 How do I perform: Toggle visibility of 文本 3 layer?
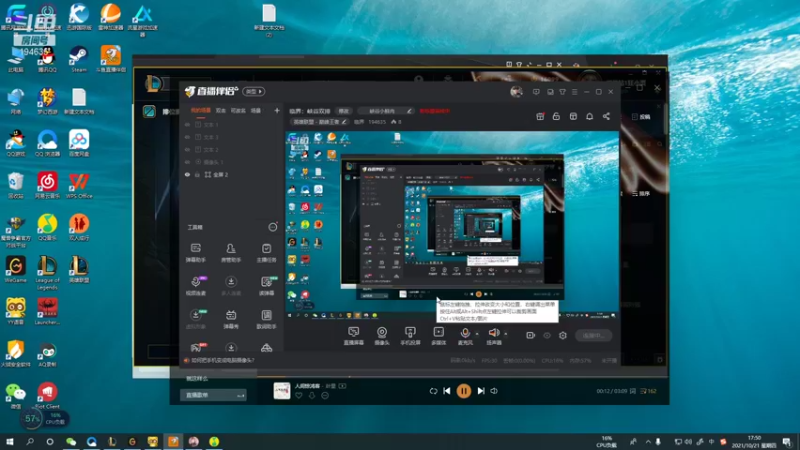187,137
